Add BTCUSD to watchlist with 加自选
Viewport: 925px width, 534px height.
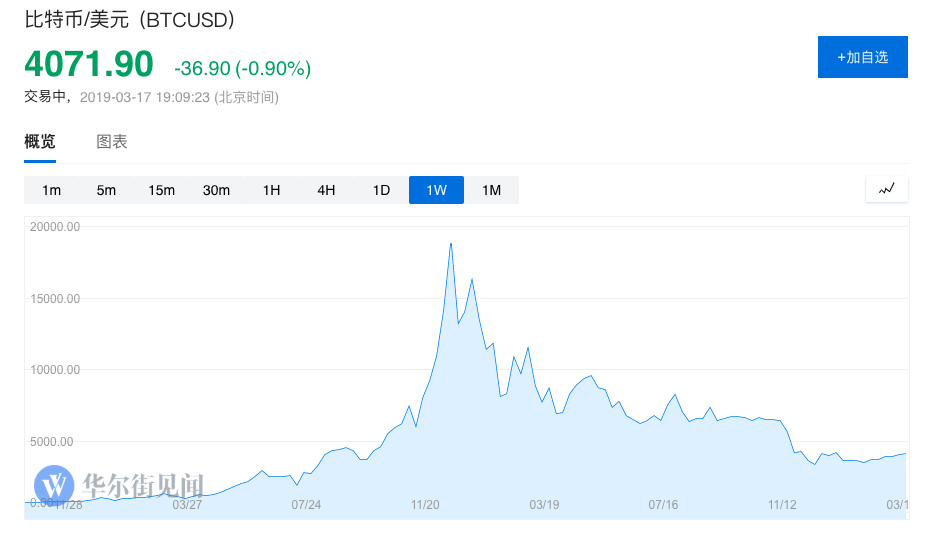point(862,57)
